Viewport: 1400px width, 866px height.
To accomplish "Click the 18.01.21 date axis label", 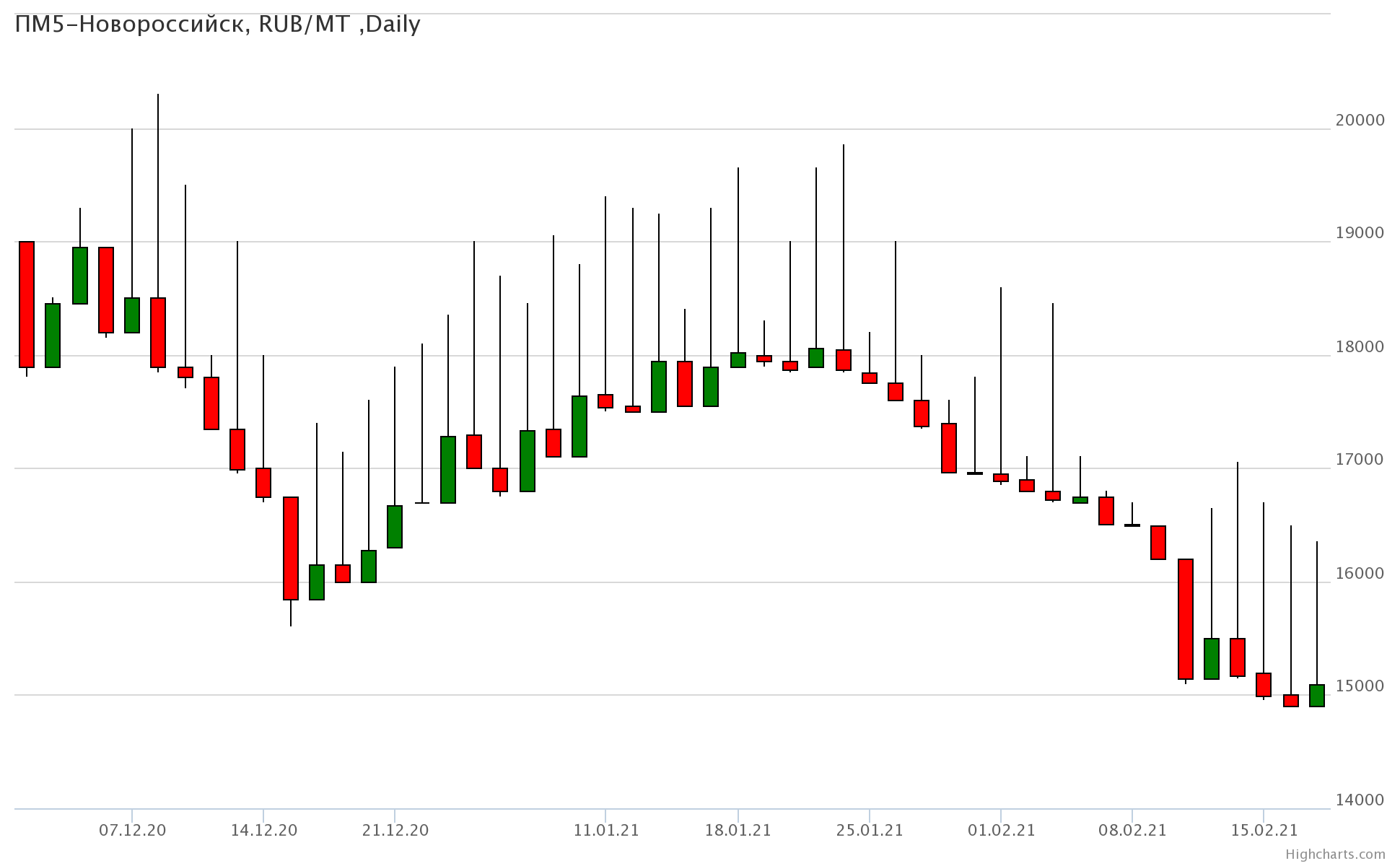I will [738, 831].
